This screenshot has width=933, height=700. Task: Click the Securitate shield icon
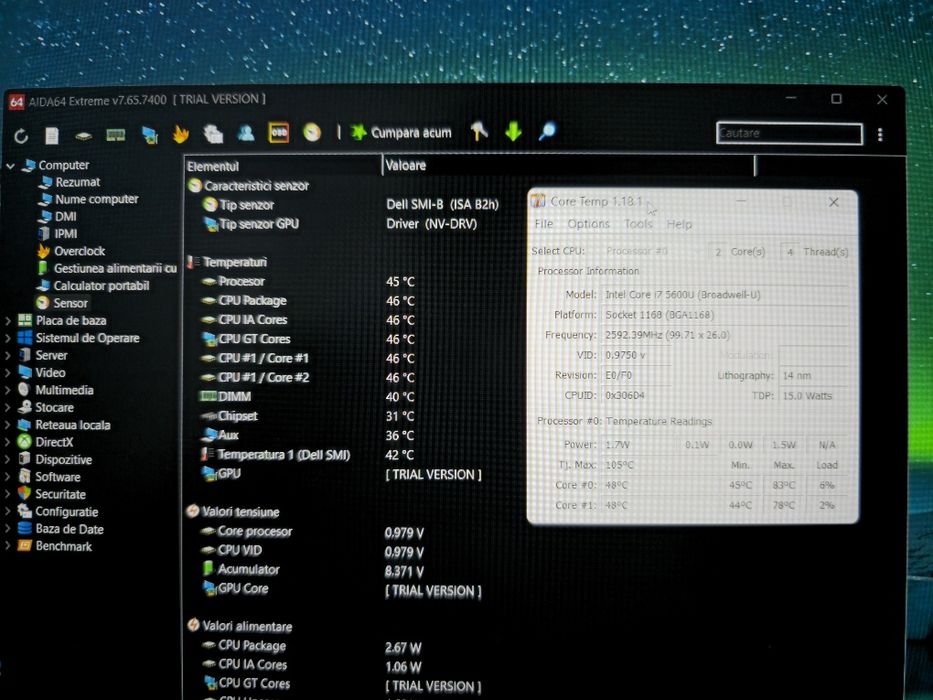pos(24,493)
